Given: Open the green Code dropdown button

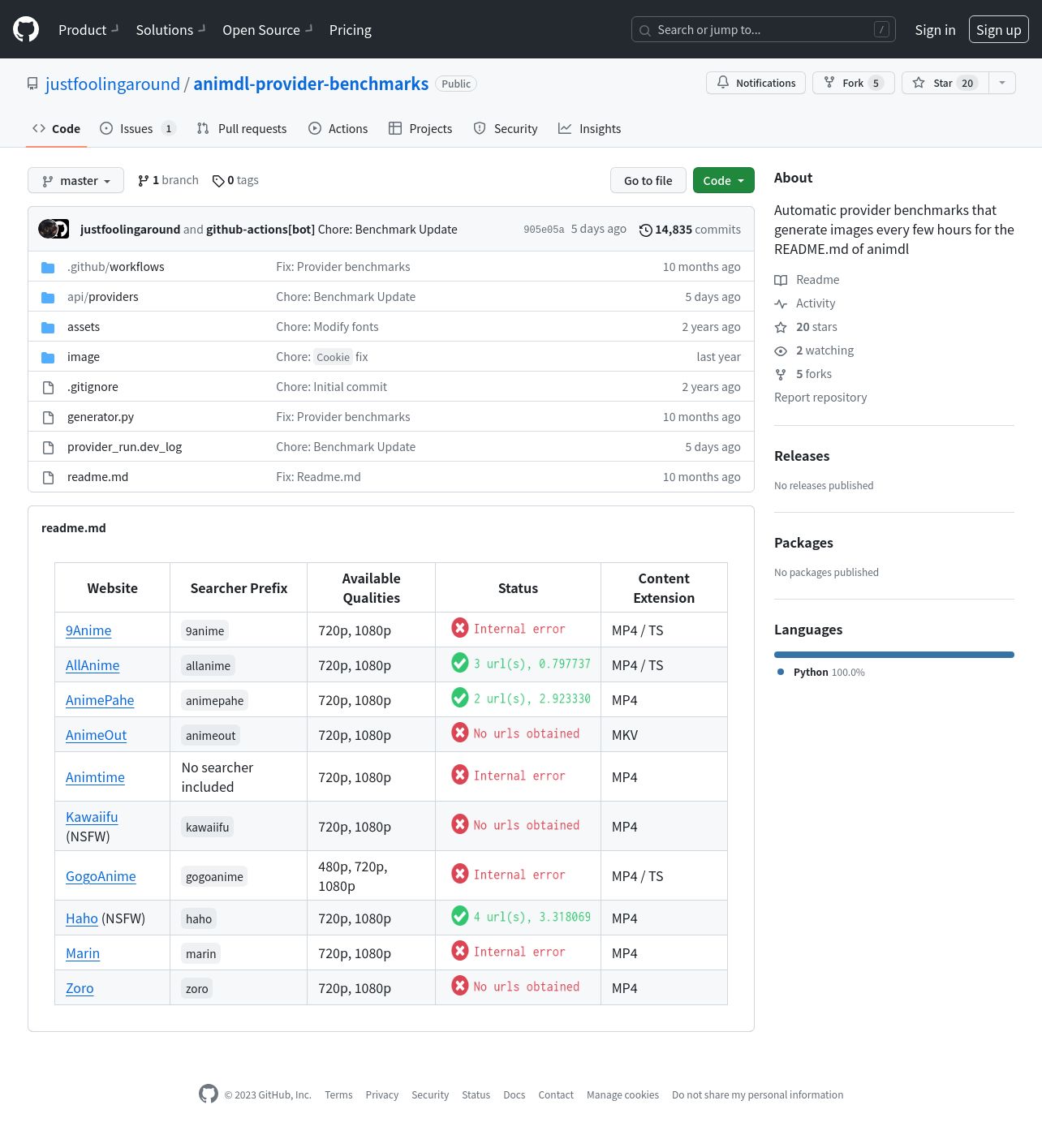Looking at the screenshot, I should (x=723, y=180).
